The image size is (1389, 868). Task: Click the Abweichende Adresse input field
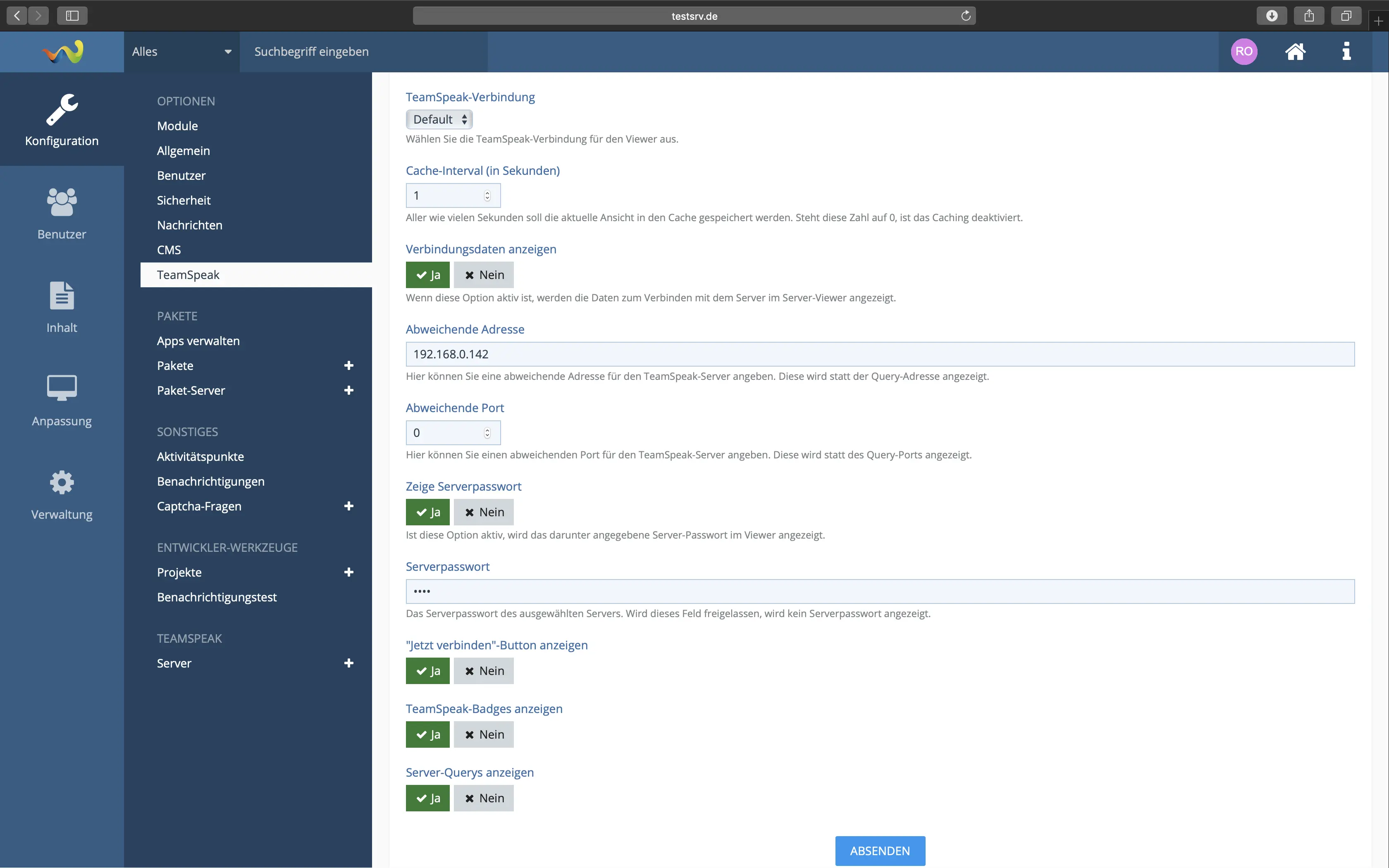pos(879,354)
